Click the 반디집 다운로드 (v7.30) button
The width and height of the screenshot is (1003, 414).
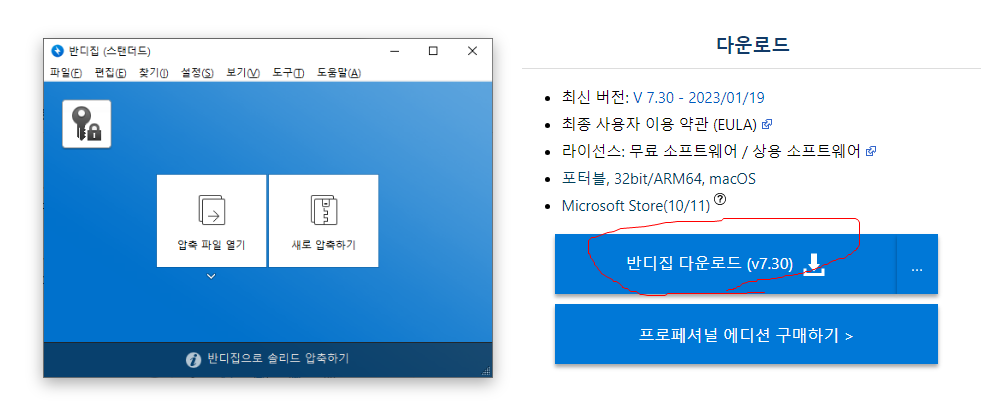[x=725, y=264]
